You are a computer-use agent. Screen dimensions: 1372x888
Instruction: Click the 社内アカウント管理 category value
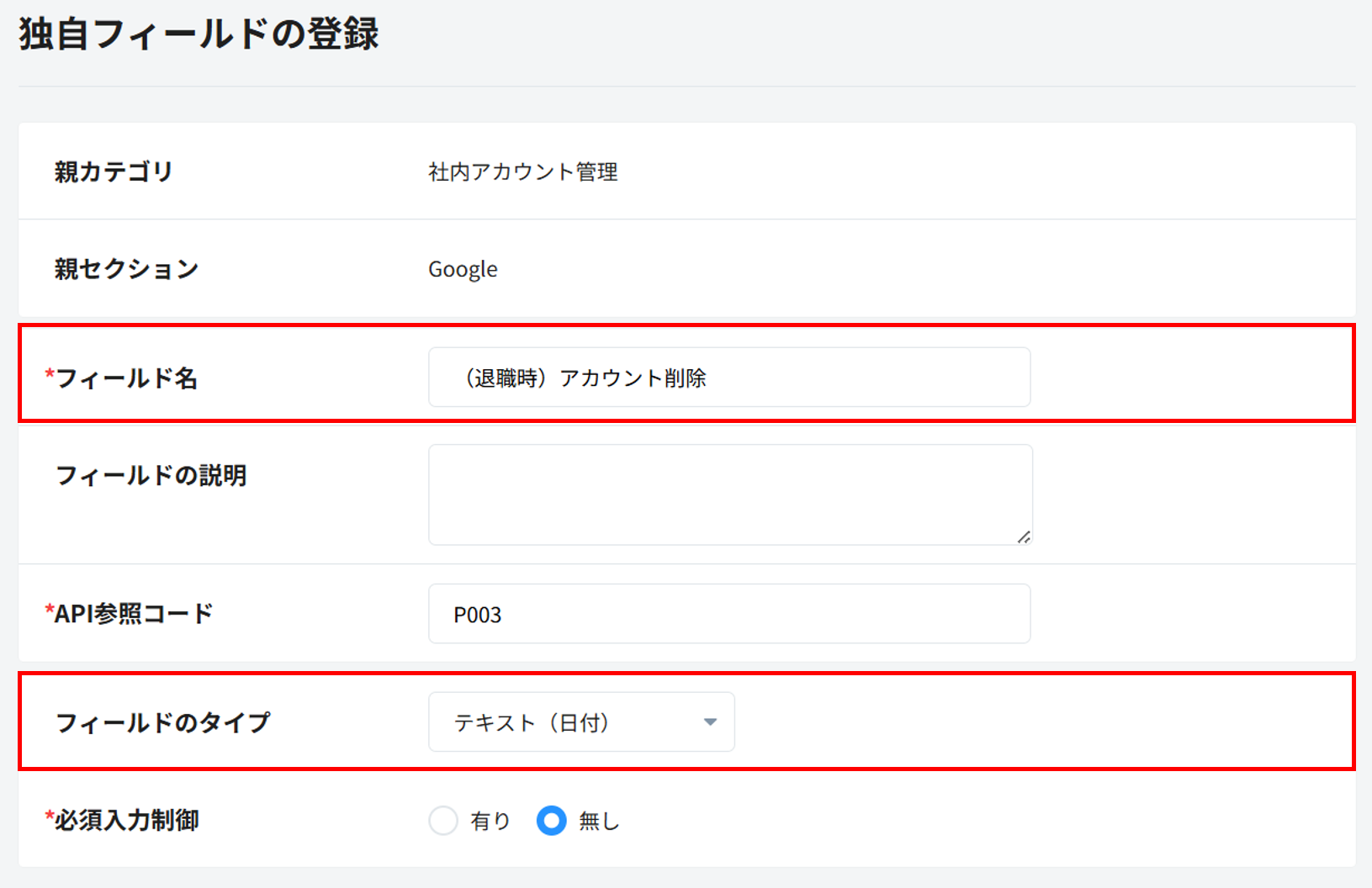(523, 172)
